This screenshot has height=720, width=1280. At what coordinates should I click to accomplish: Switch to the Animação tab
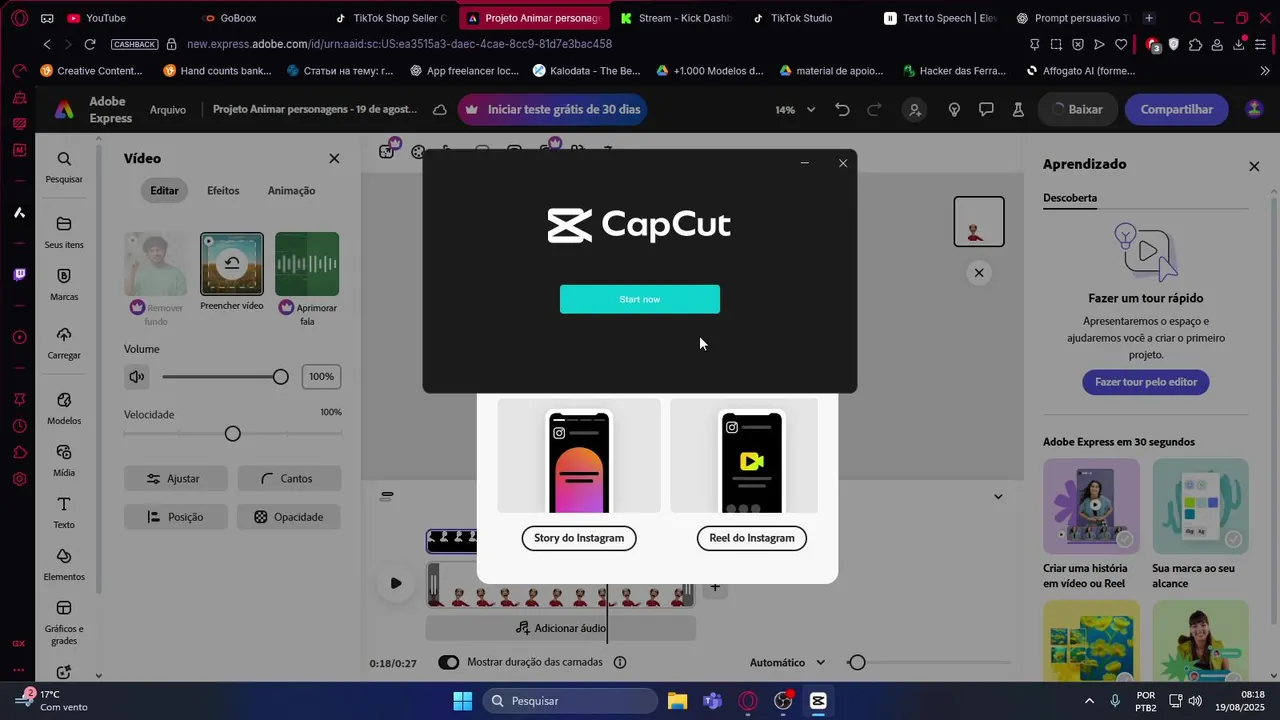point(291,190)
